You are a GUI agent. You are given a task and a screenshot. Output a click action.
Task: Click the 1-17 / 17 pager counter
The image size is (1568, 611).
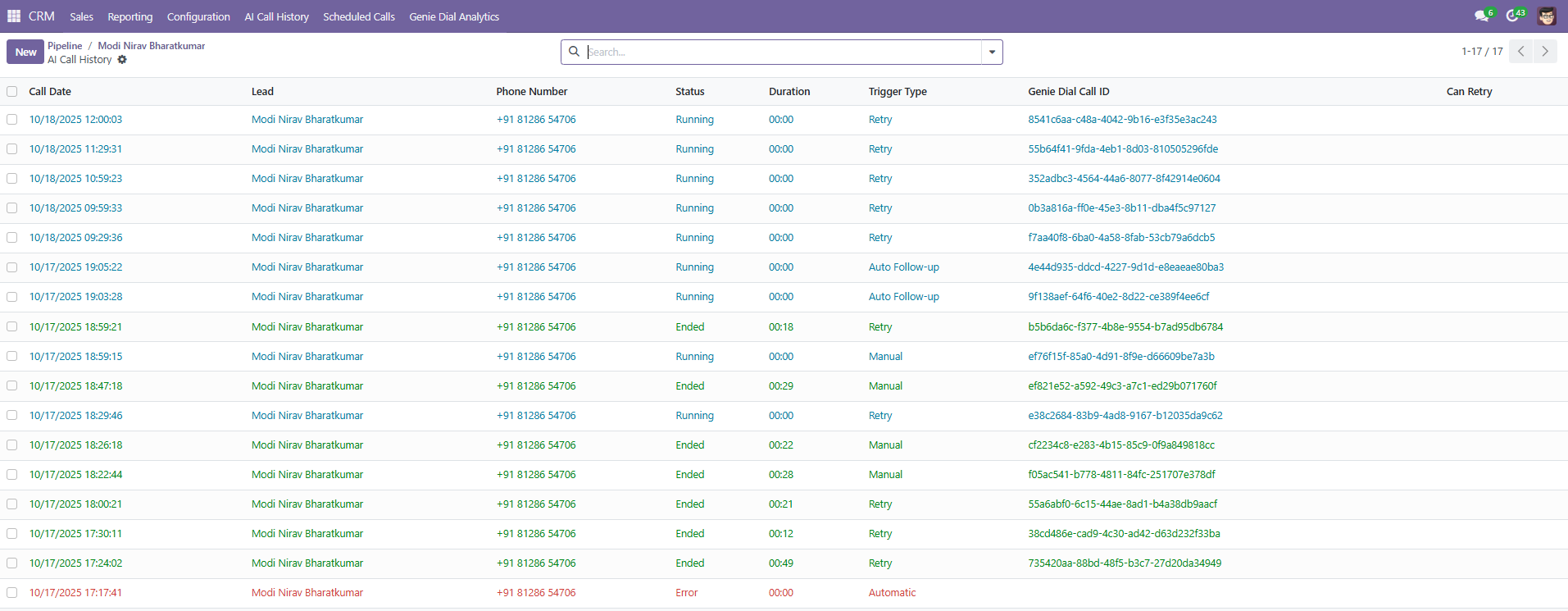tap(1482, 52)
